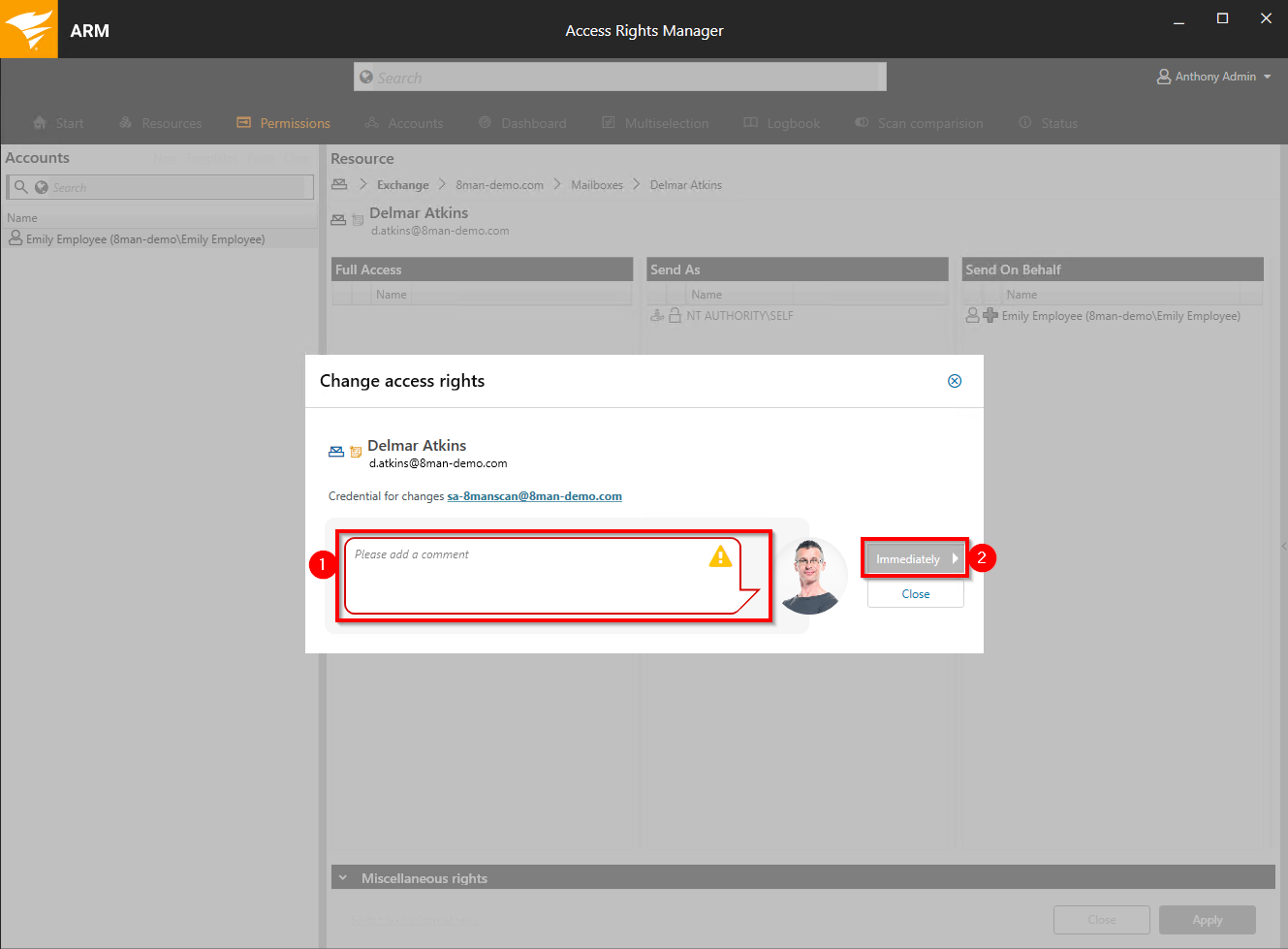
Task: Select Emily Employee in Accounts list
Action: [x=145, y=239]
